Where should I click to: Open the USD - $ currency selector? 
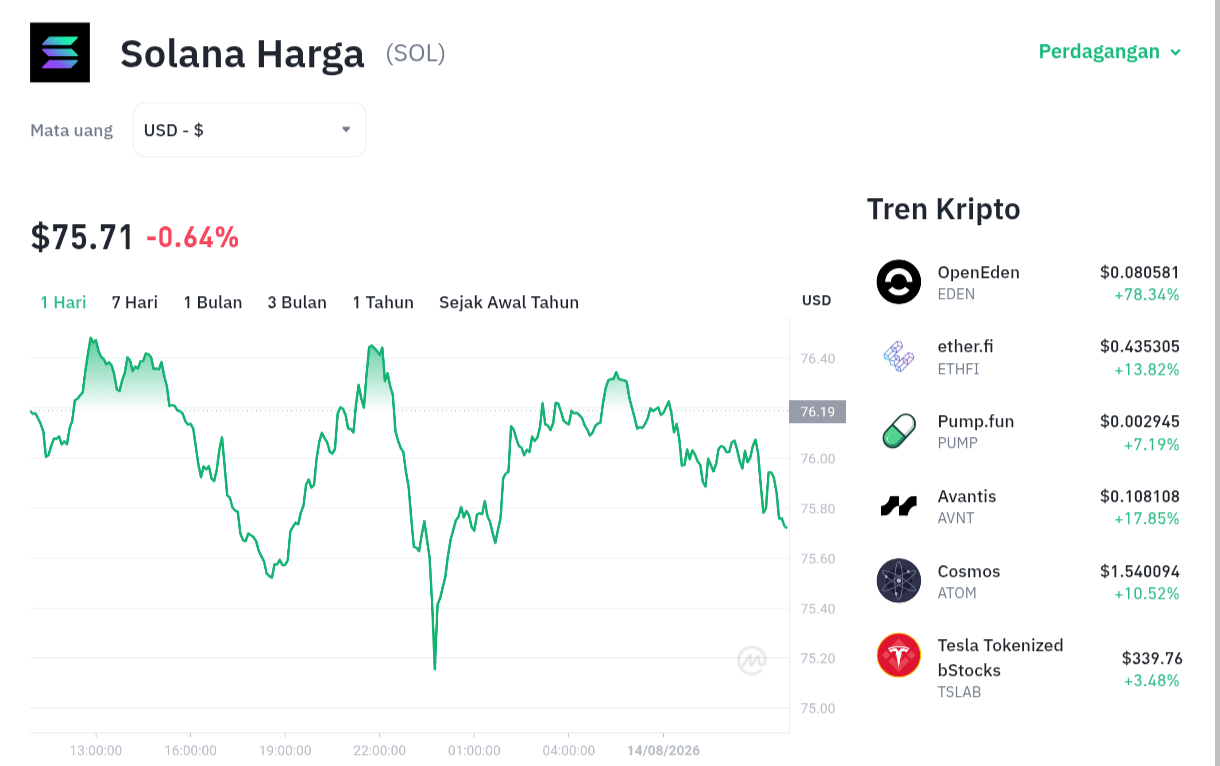(x=249, y=130)
